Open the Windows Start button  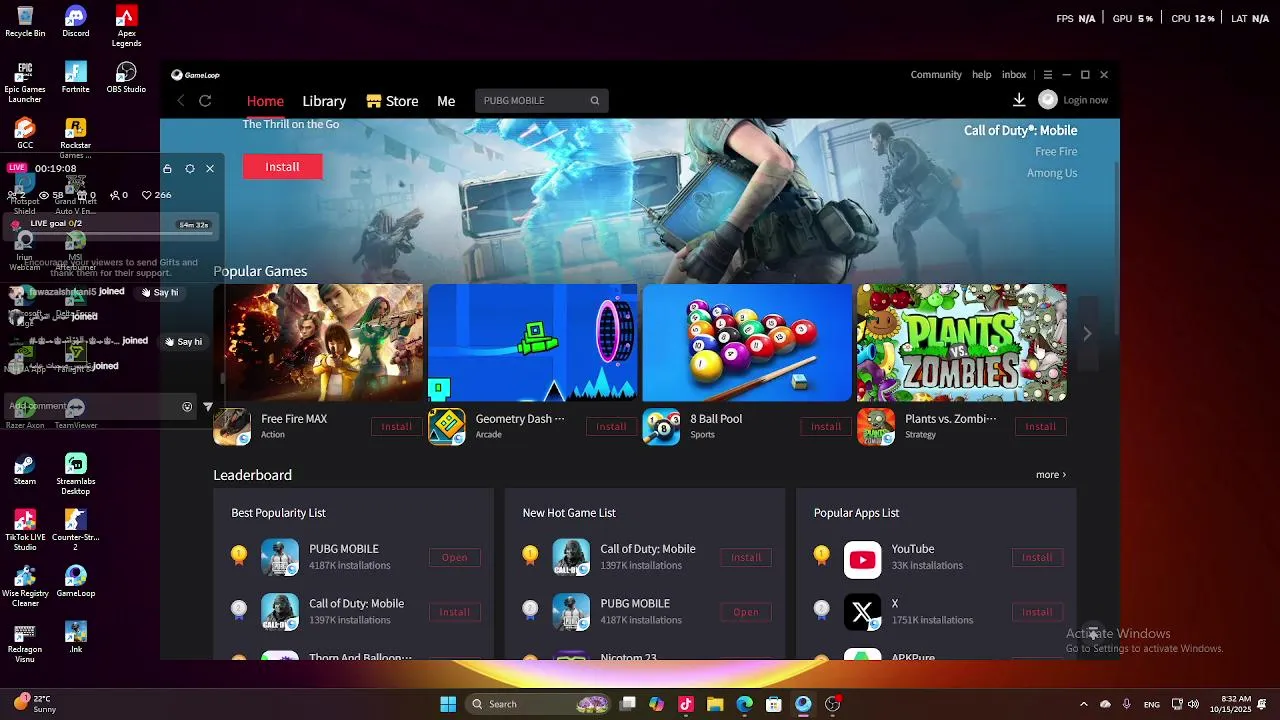(448, 704)
